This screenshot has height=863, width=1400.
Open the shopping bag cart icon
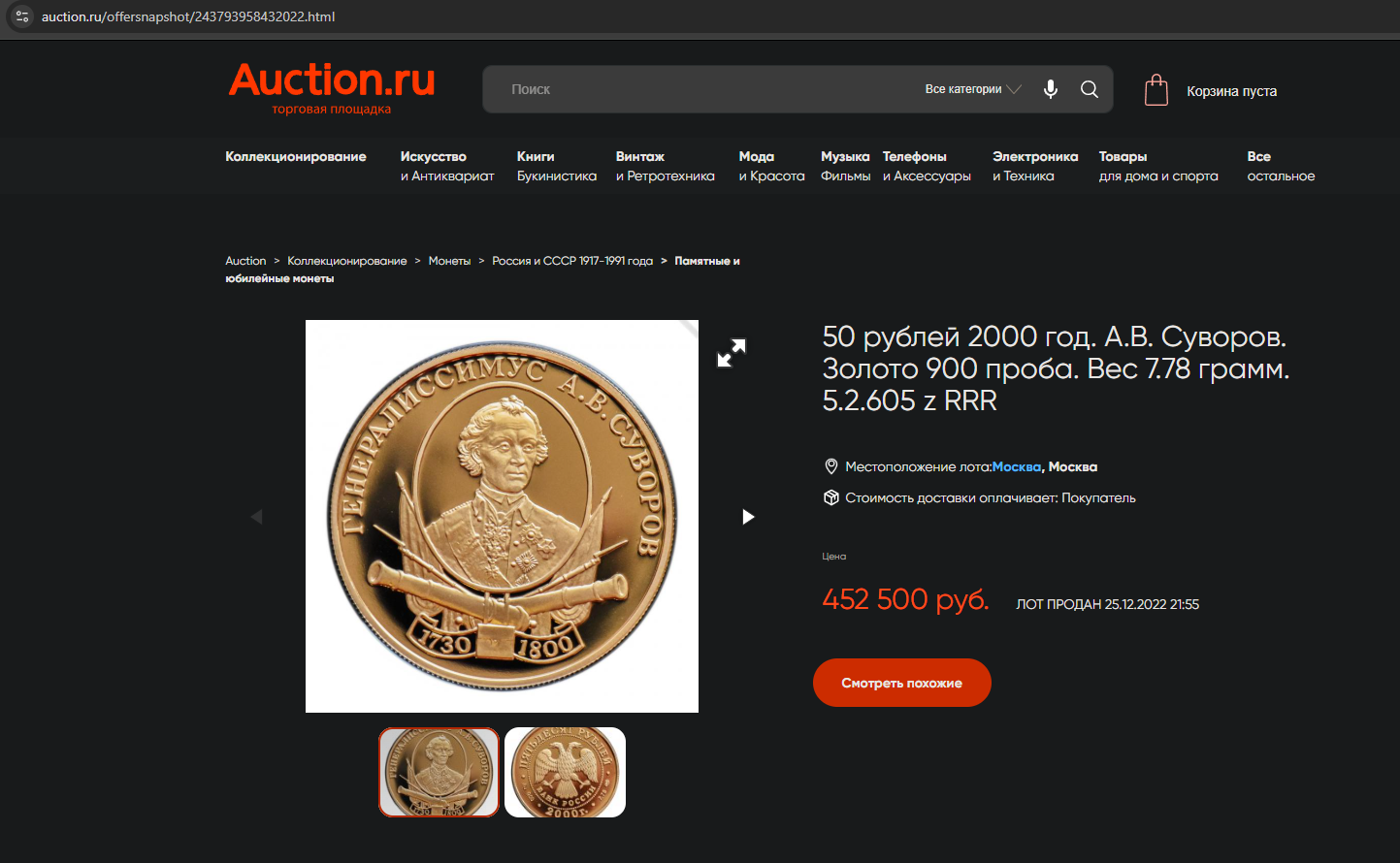[1156, 90]
